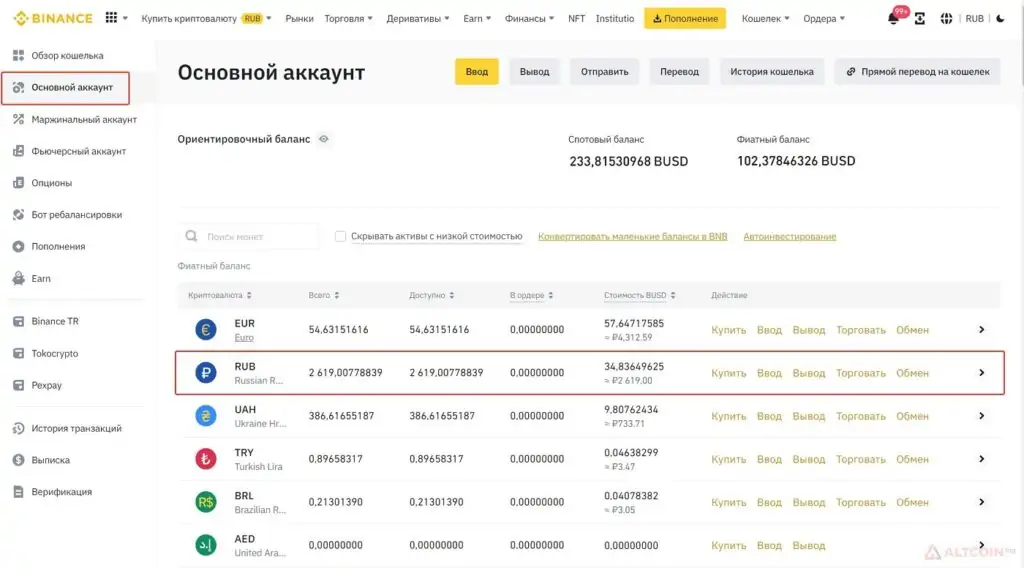Click the yellow Ввод button

[477, 72]
